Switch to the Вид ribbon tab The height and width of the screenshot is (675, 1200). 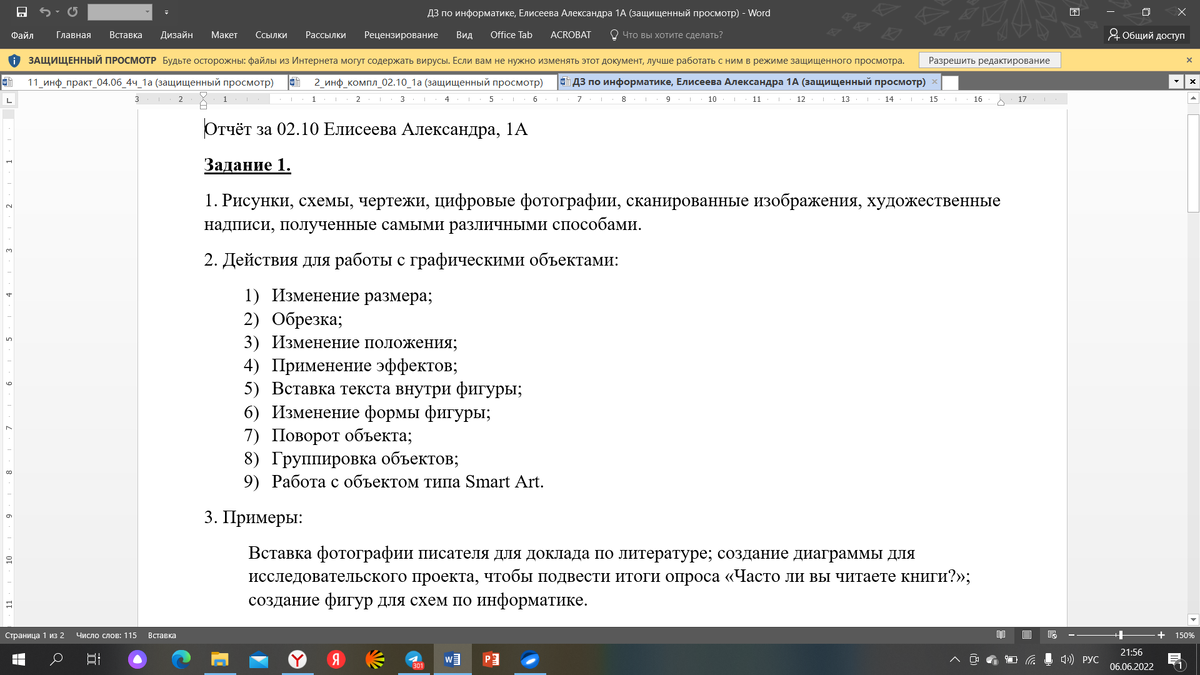(464, 34)
